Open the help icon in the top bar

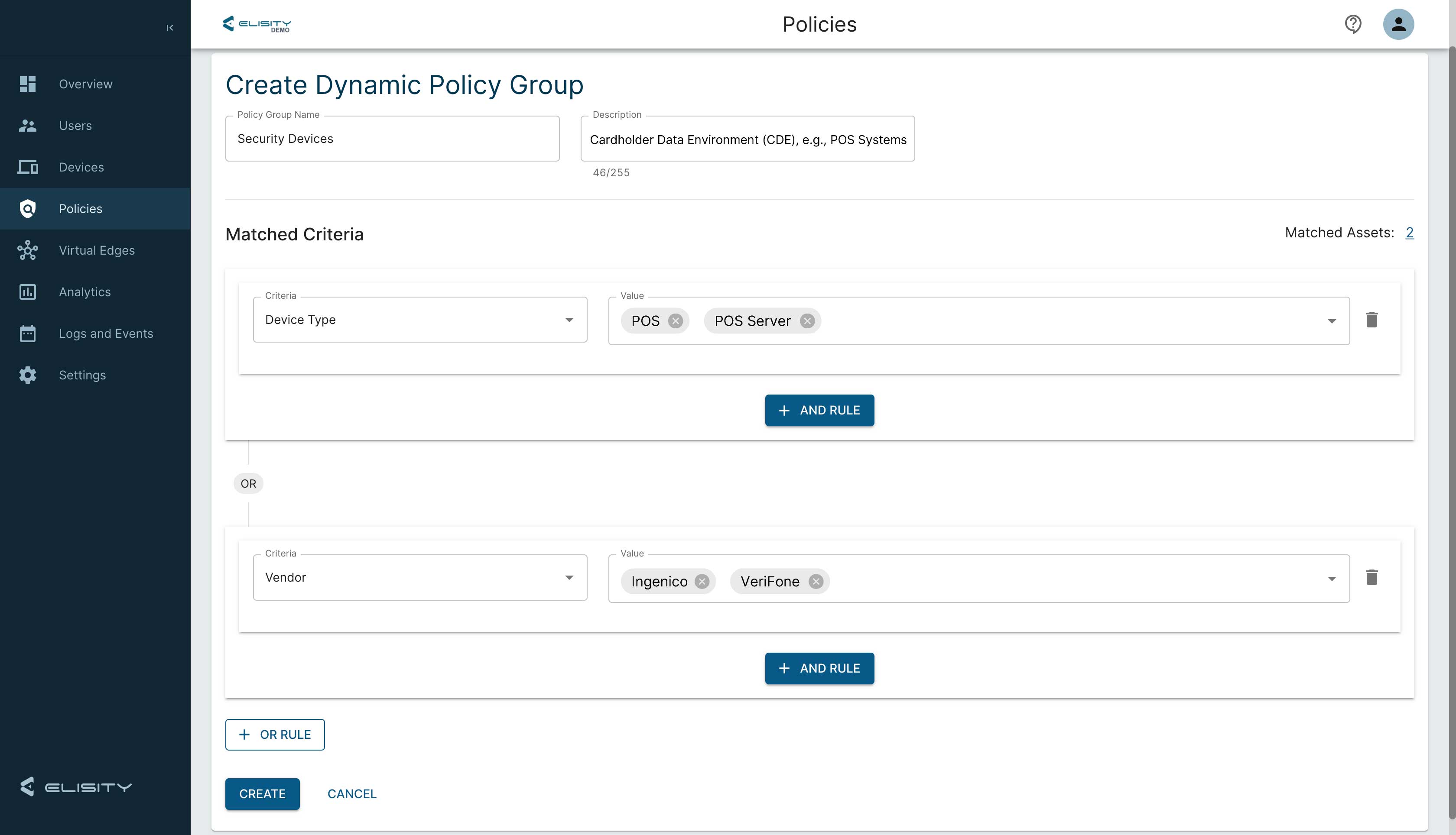click(x=1353, y=24)
